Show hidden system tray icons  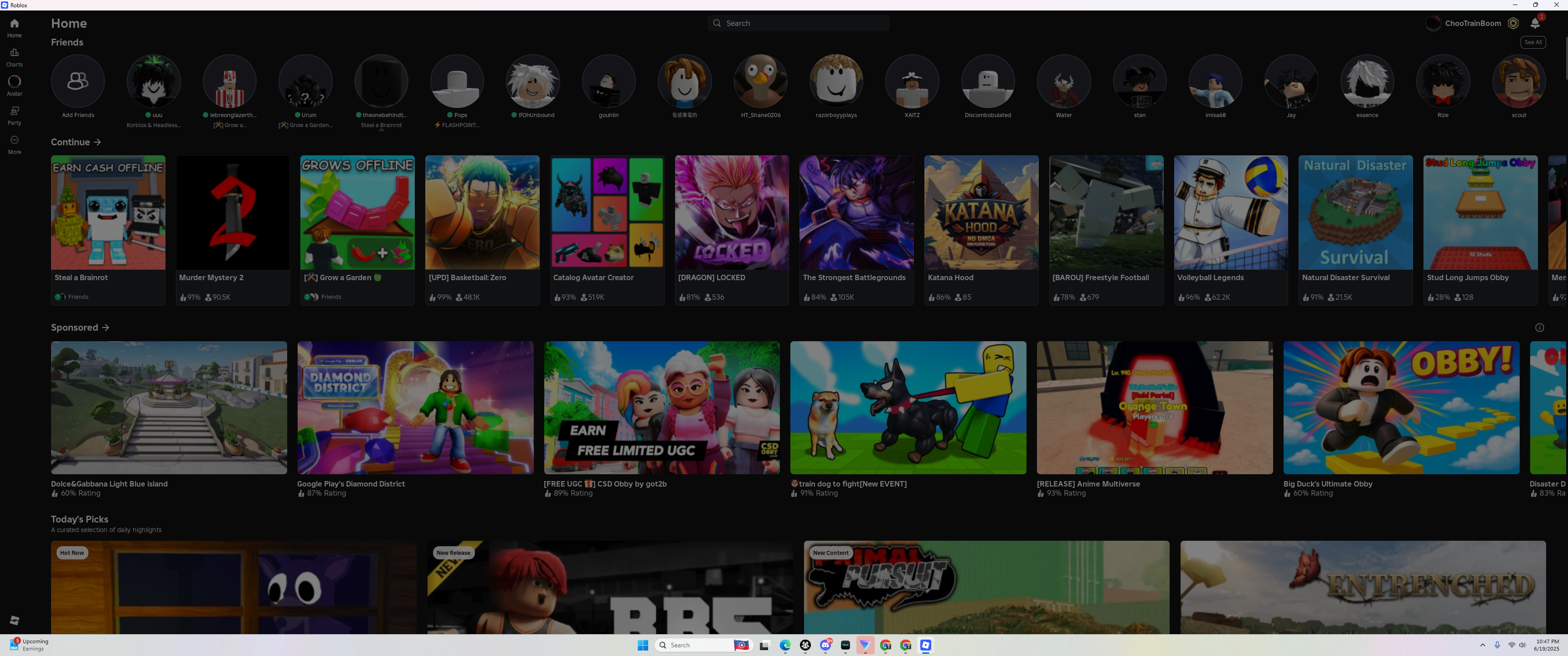point(1482,645)
